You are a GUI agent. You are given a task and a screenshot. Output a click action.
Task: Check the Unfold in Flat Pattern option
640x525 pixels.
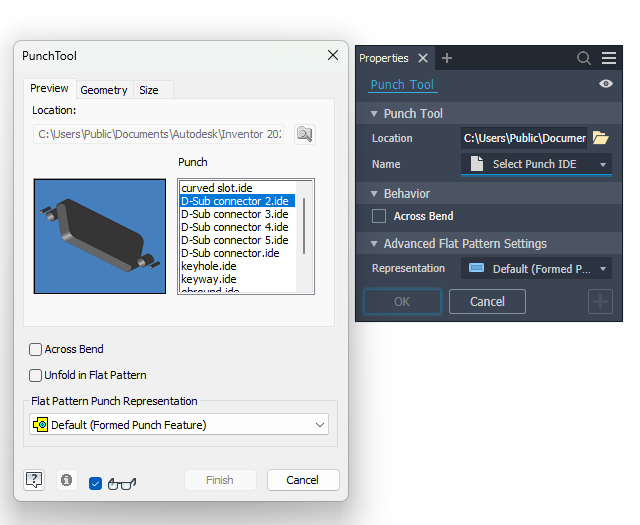(x=36, y=375)
